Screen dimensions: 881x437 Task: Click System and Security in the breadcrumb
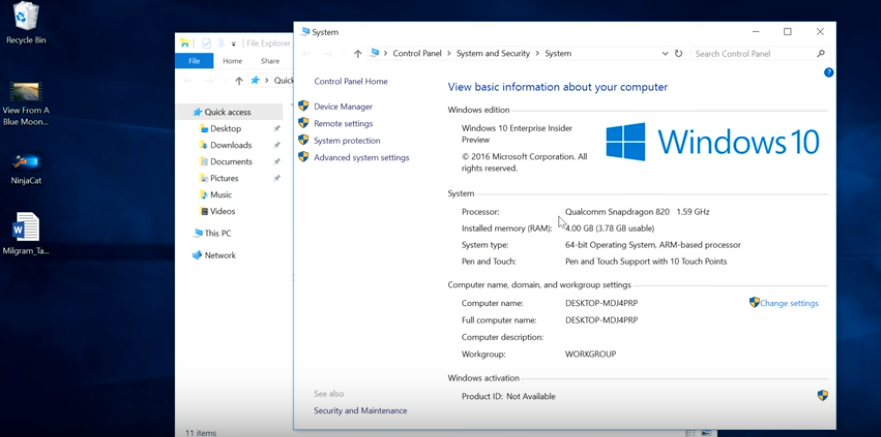[493, 53]
